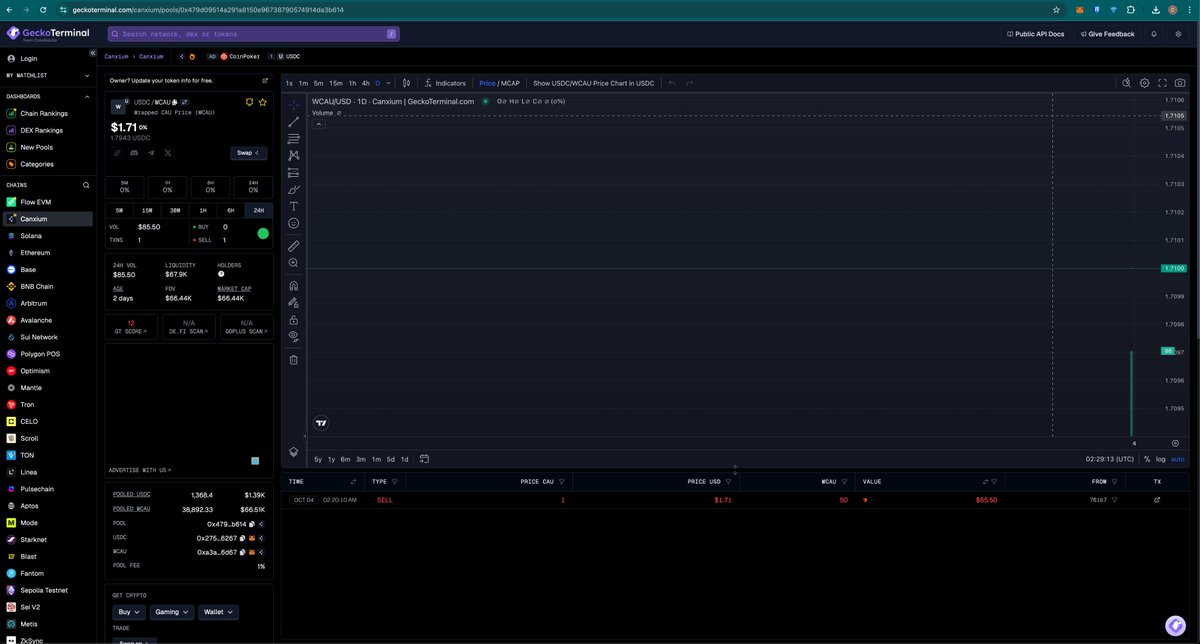Open the Indicators menu

[445, 83]
